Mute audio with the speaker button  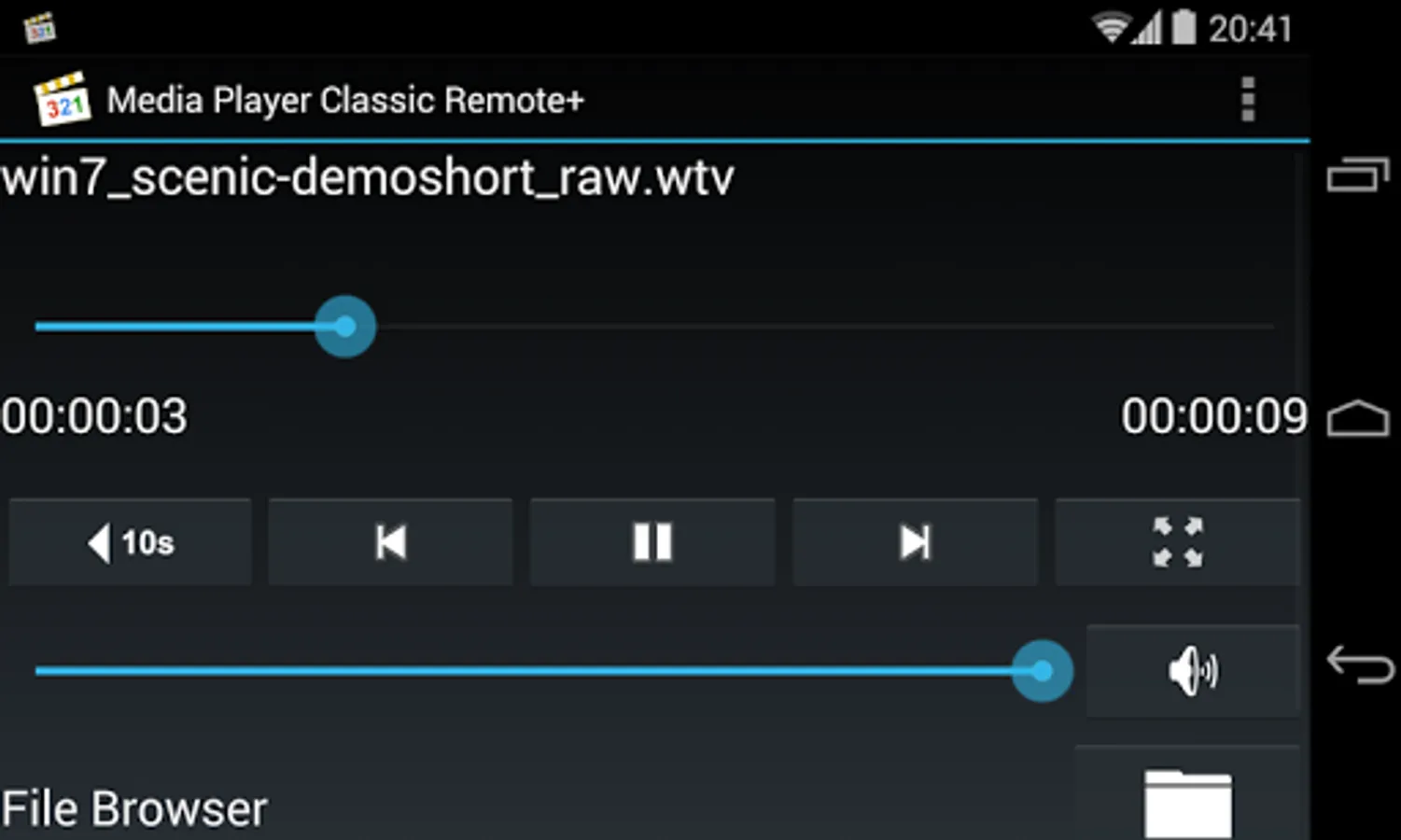tap(1193, 671)
